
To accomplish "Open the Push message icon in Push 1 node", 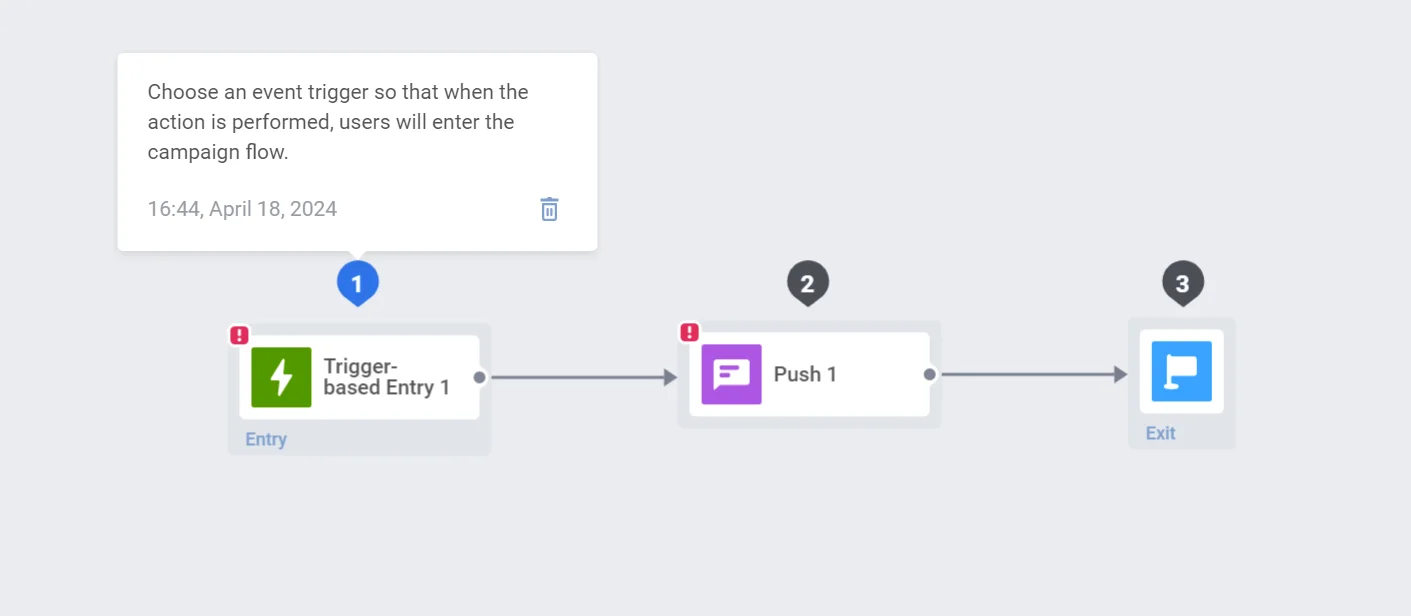I will [731, 373].
